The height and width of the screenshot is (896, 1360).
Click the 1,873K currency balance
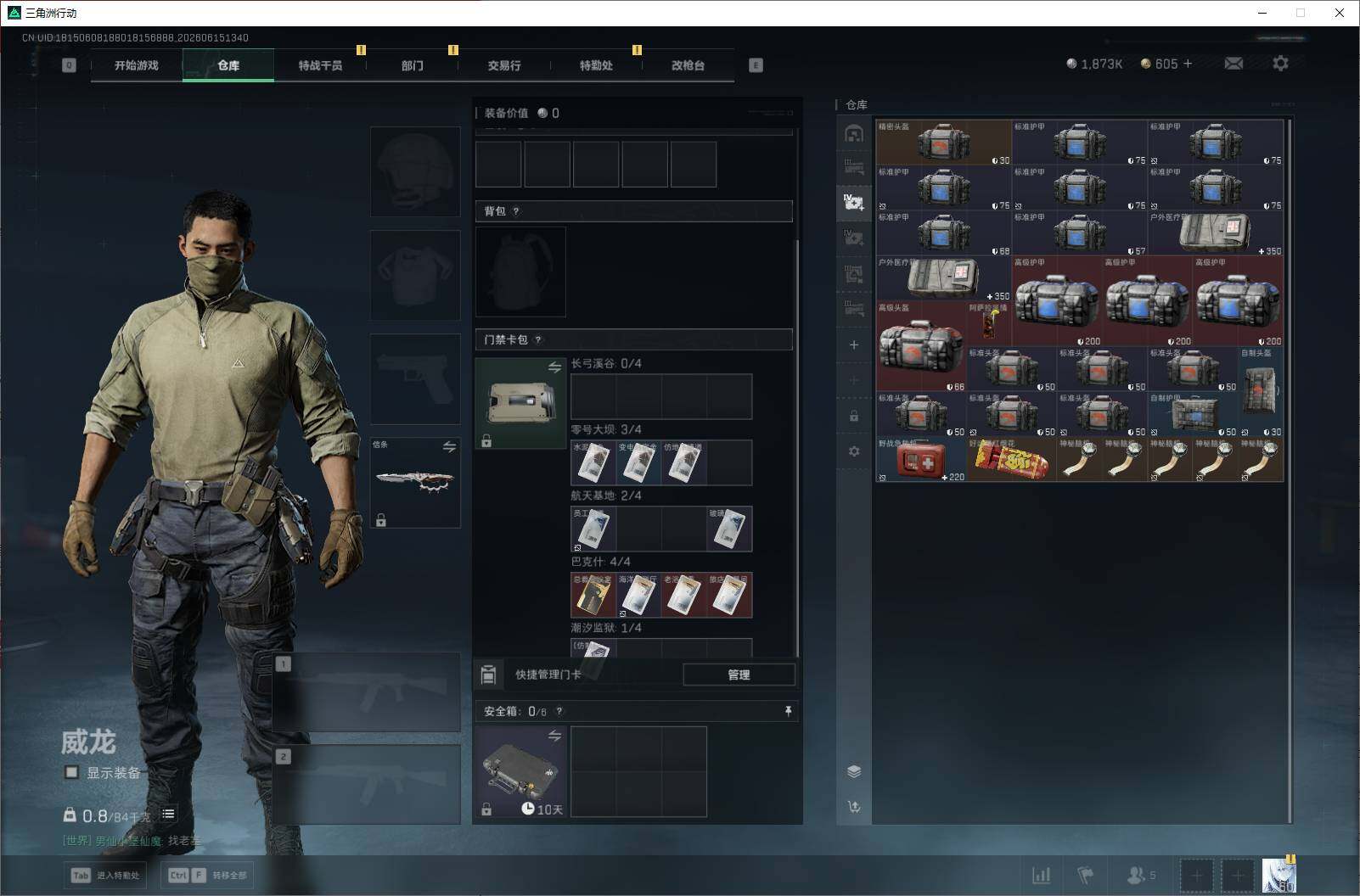(x=1094, y=64)
